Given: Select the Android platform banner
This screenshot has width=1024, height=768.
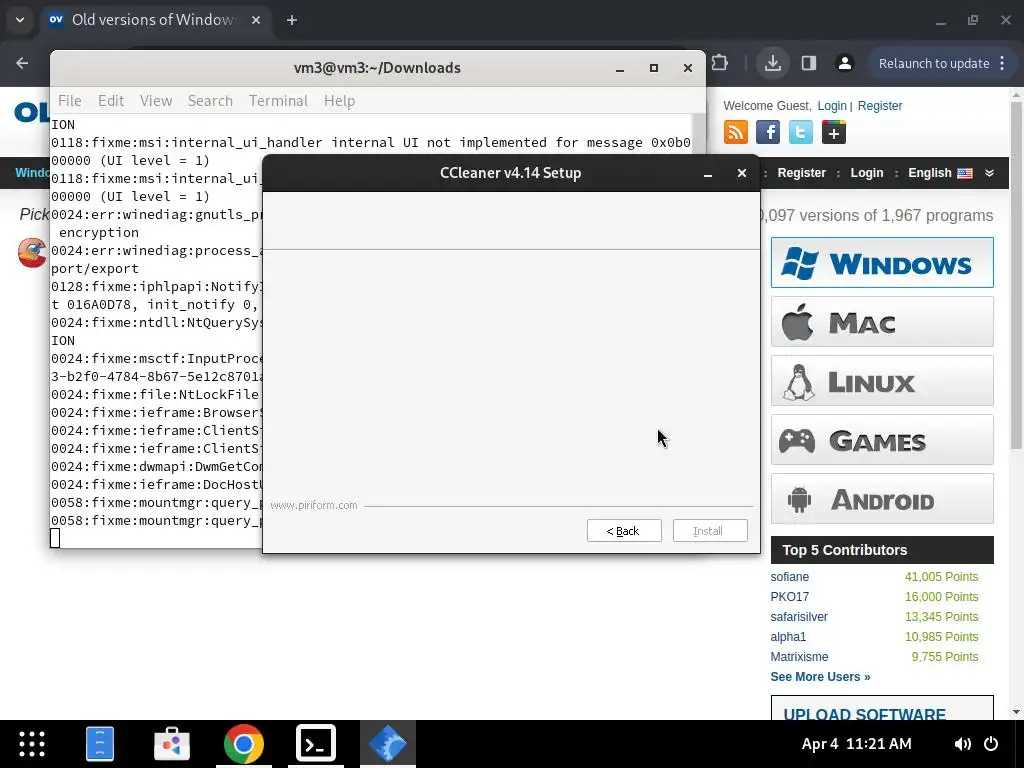Looking at the screenshot, I should 882,499.
